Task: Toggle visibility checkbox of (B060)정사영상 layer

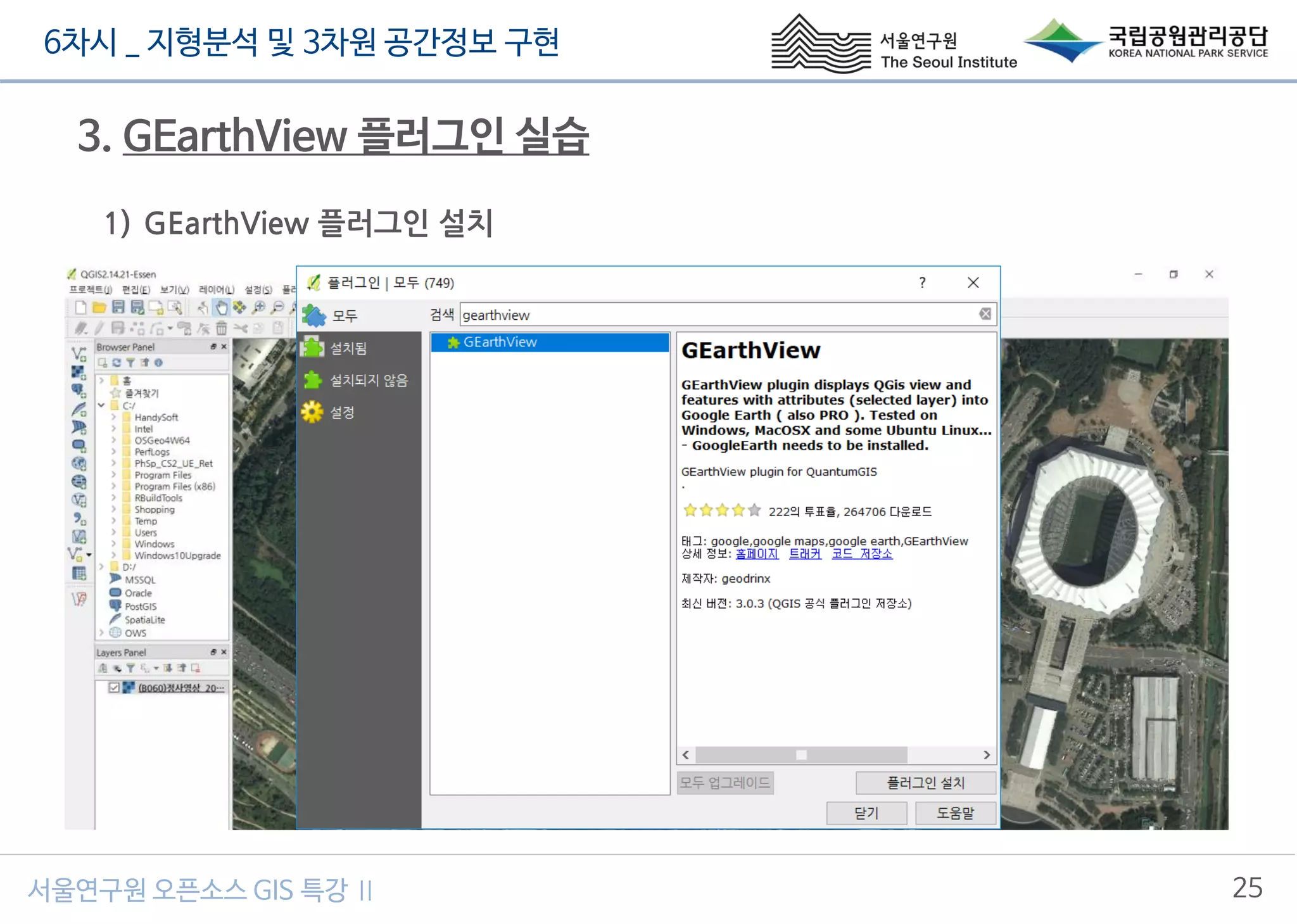Action: [x=114, y=688]
